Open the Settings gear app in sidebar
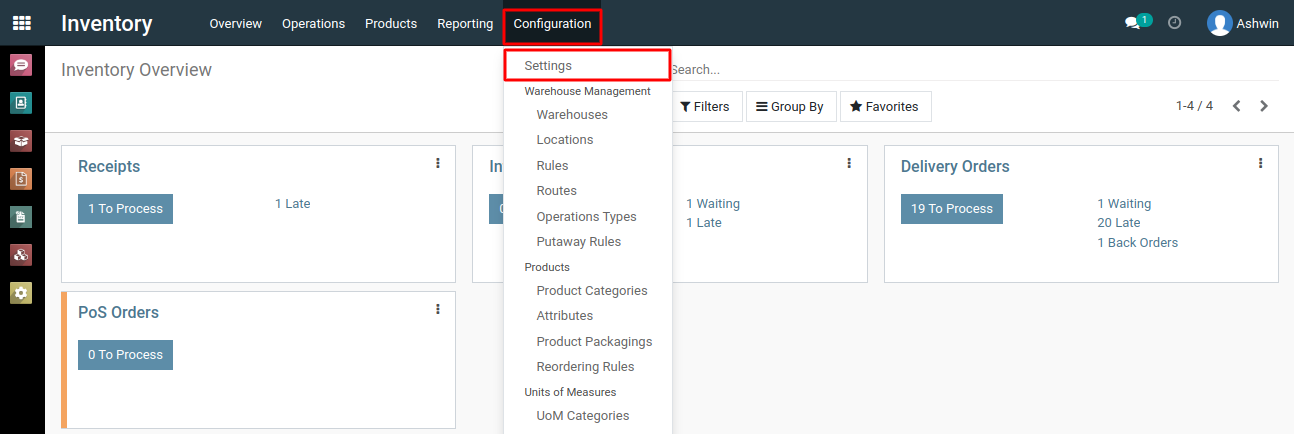Screen dimensions: 1294x434 coord(21,292)
